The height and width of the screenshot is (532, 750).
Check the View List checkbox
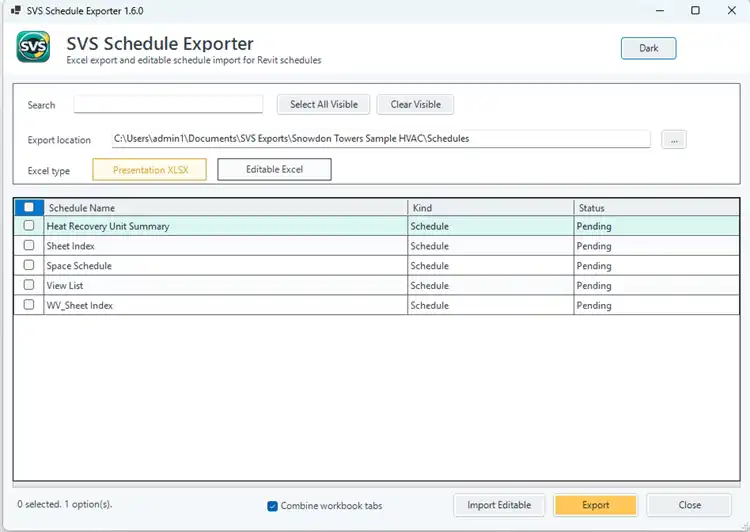pos(29,285)
